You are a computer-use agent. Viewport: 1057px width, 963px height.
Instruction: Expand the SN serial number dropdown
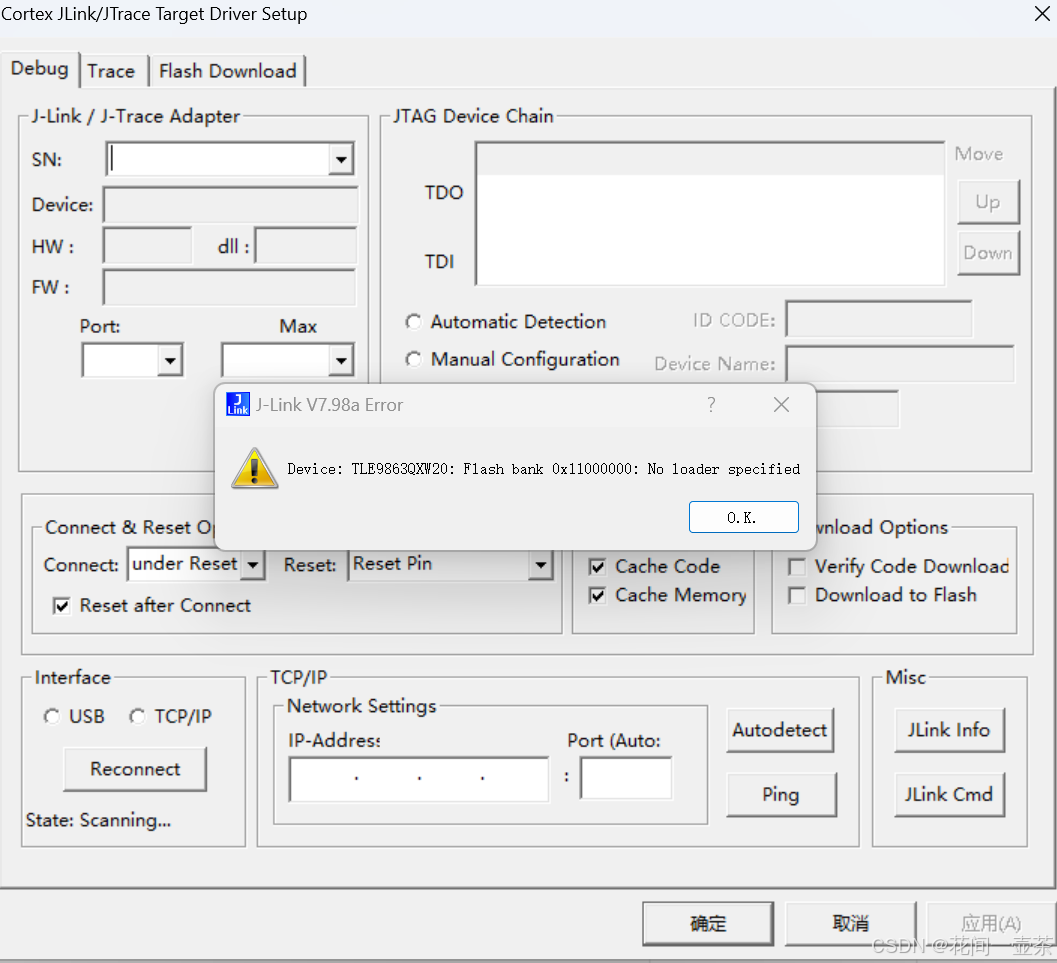click(x=341, y=160)
